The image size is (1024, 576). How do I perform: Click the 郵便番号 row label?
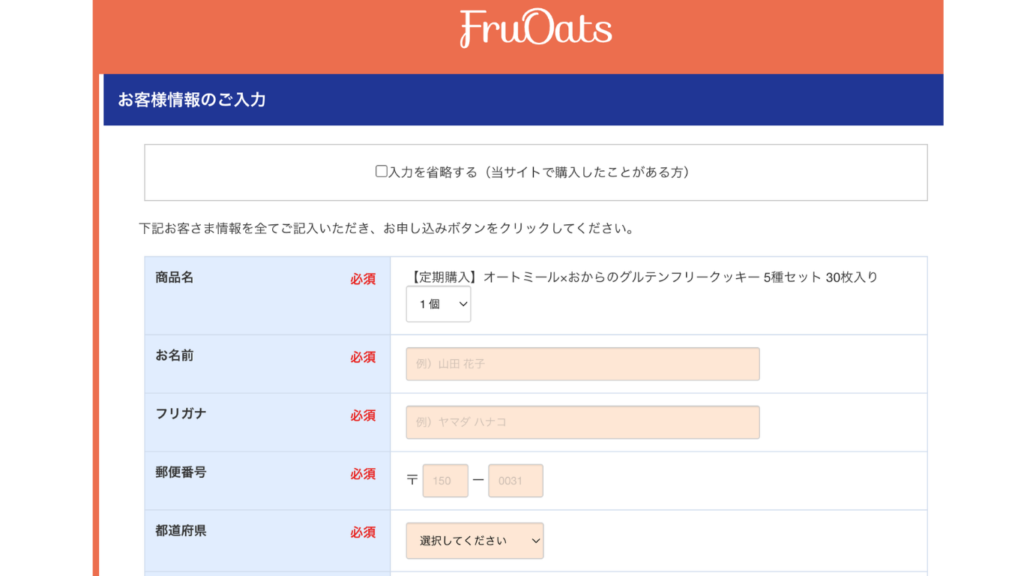point(181,472)
